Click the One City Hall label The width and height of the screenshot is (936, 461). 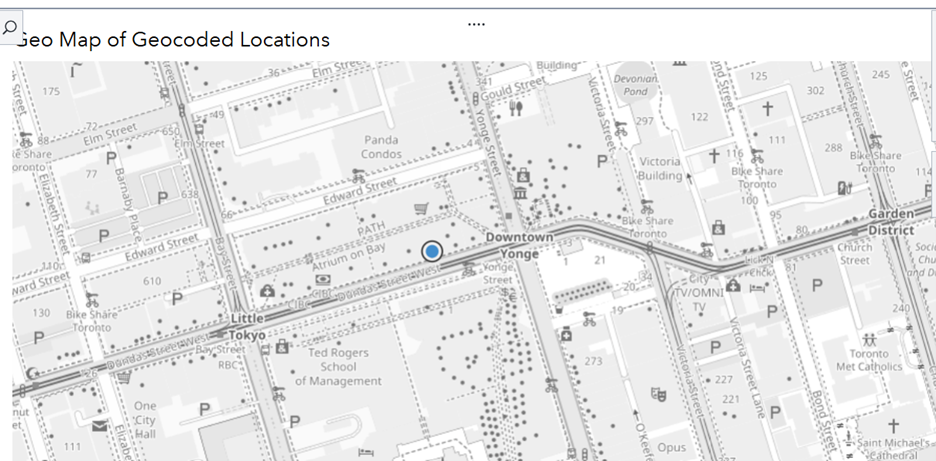pos(145,420)
